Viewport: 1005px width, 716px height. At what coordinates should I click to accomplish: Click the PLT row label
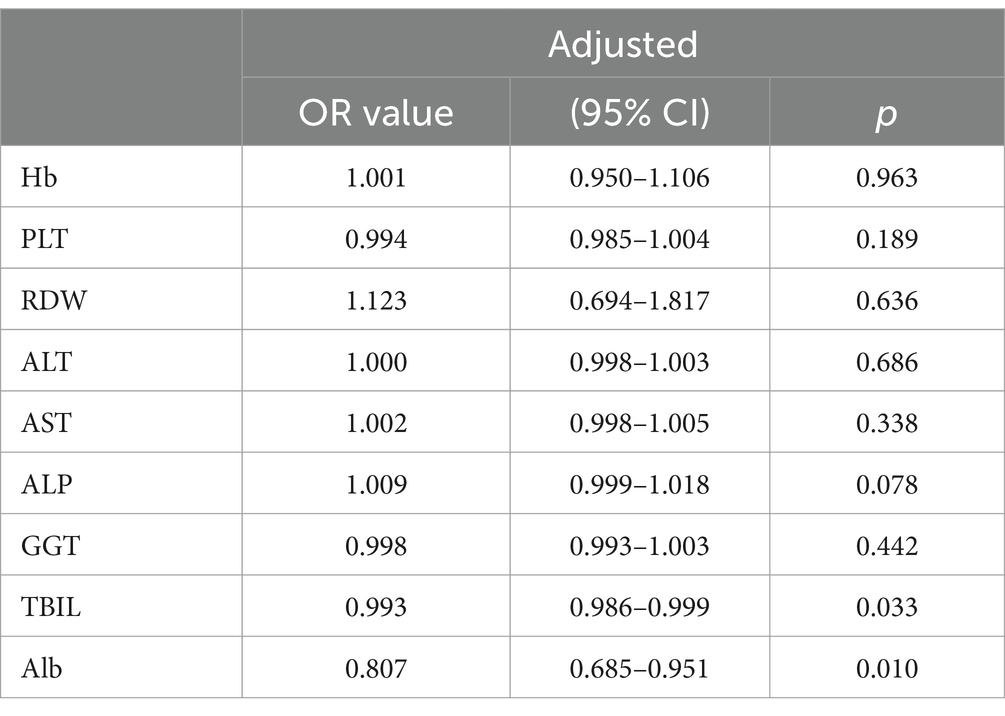point(44,238)
